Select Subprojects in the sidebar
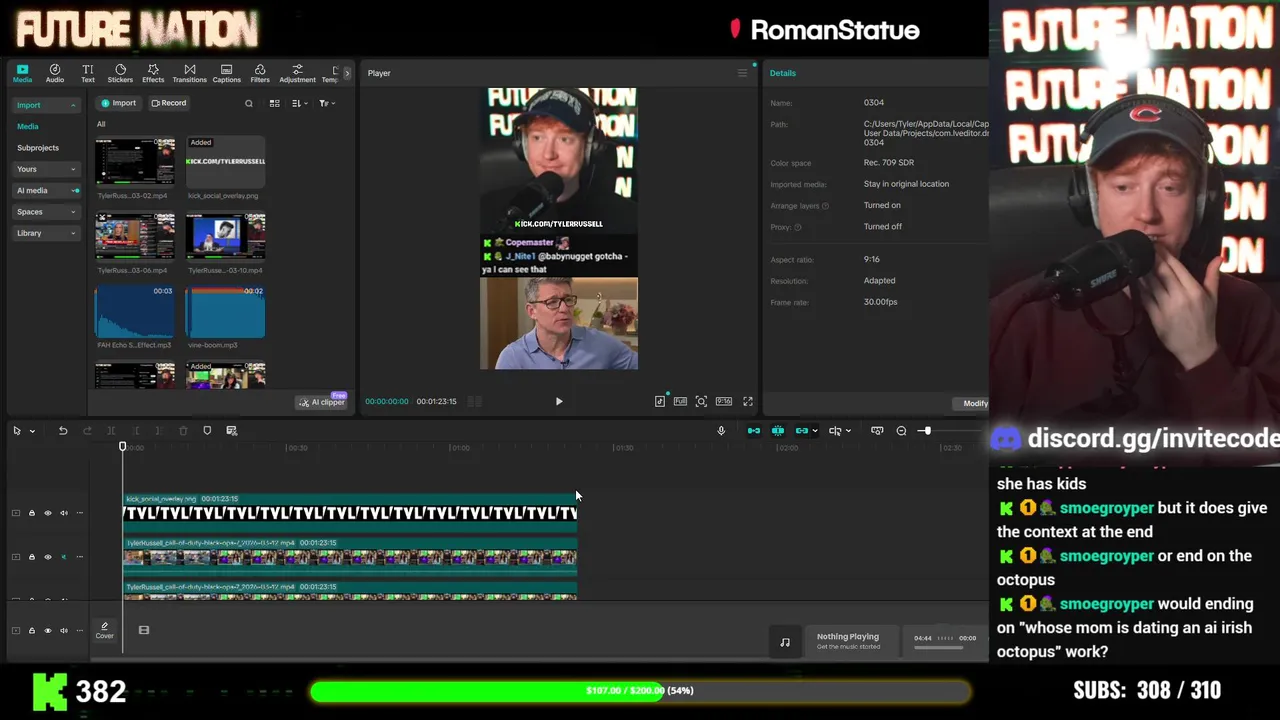Image resolution: width=1280 pixels, height=720 pixels. click(38, 148)
